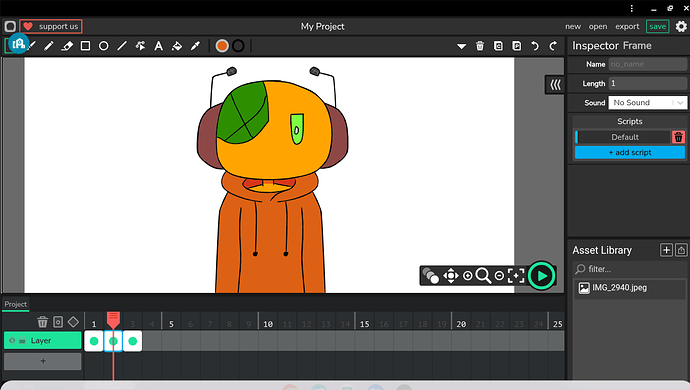Screen dimensions: 690x390
Task: Select the Eraser tool
Action: 67,46
